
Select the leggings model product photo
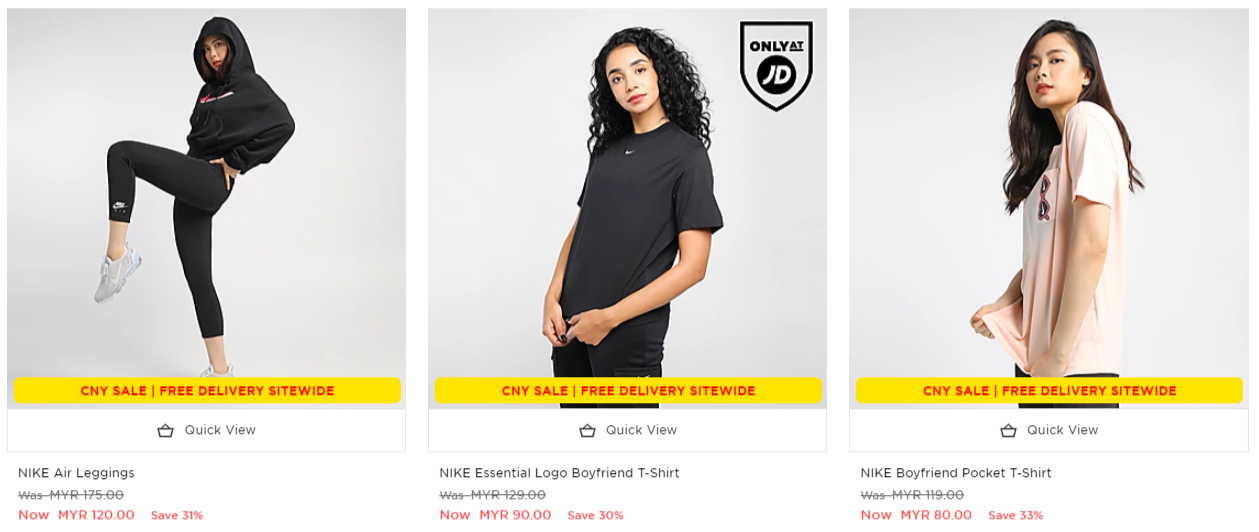click(206, 192)
